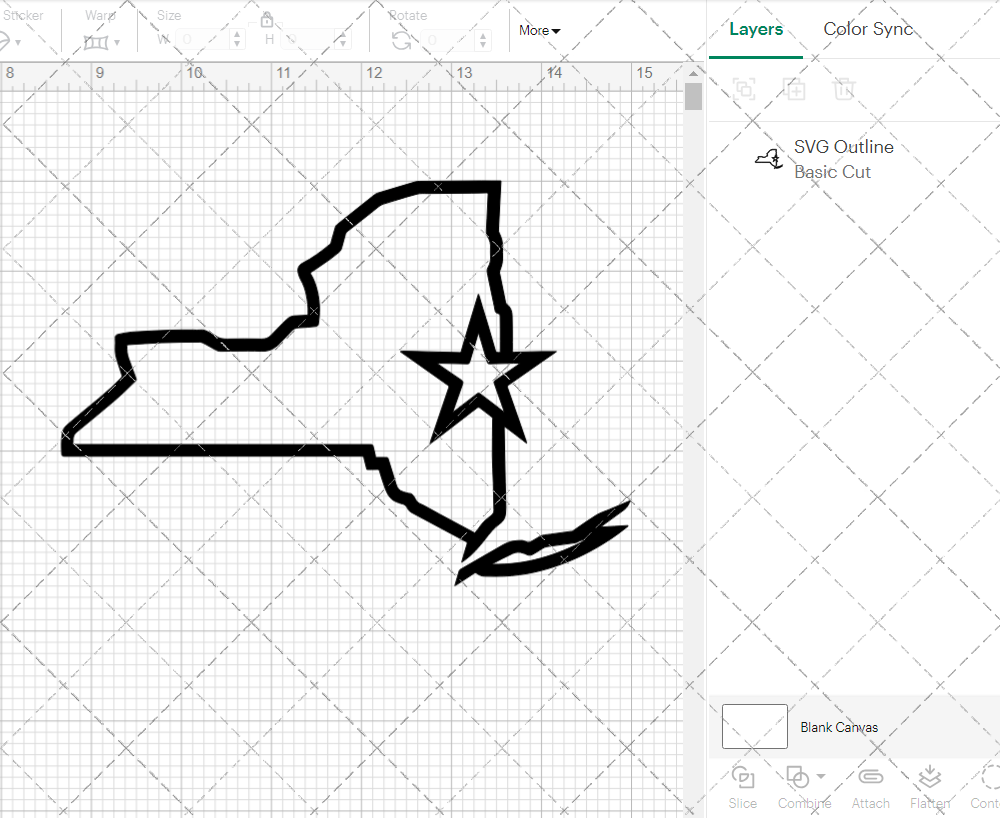Duplicate the layer using the duplicate icon

(795, 89)
